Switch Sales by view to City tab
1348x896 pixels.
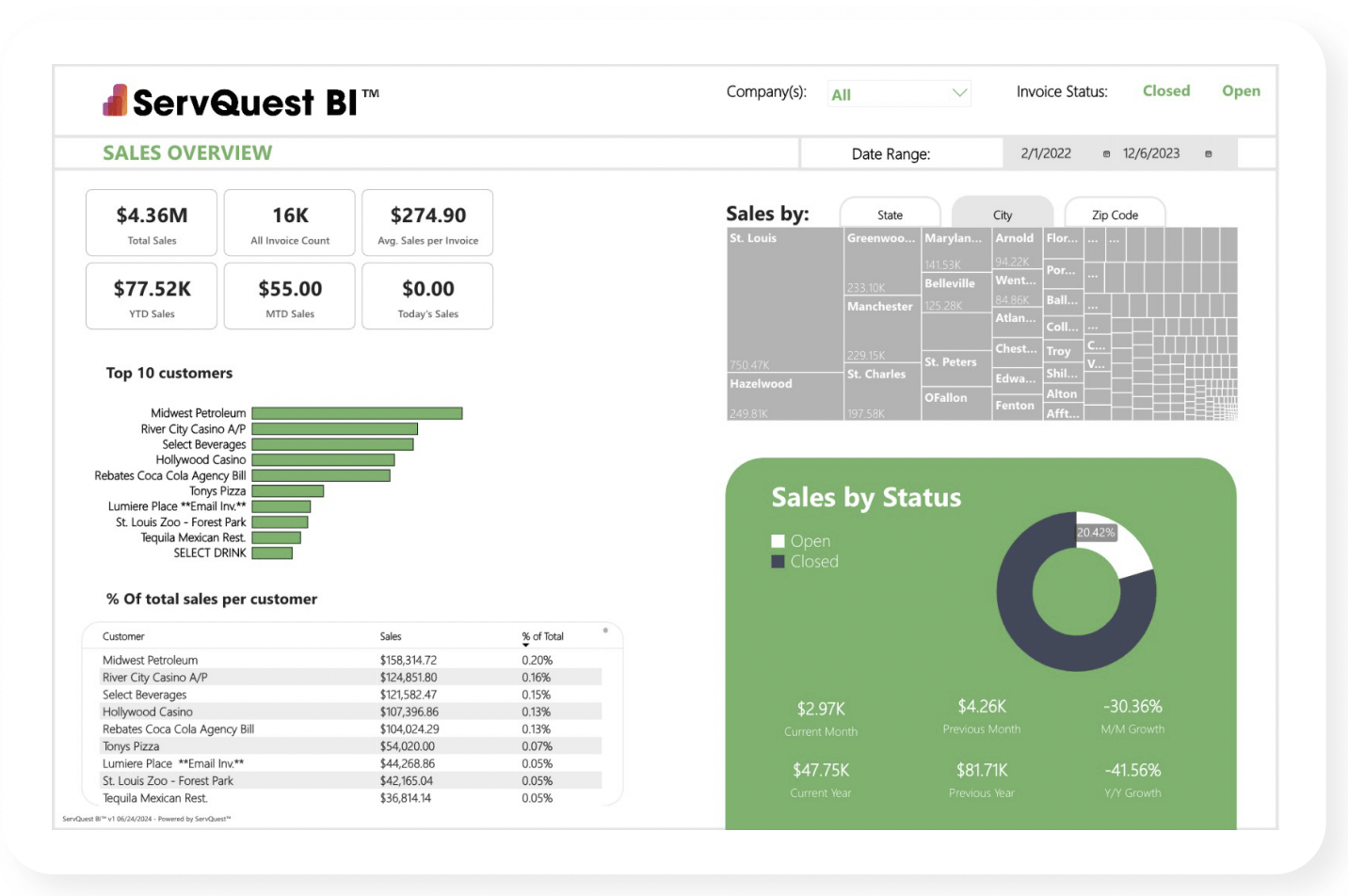pos(1003,213)
